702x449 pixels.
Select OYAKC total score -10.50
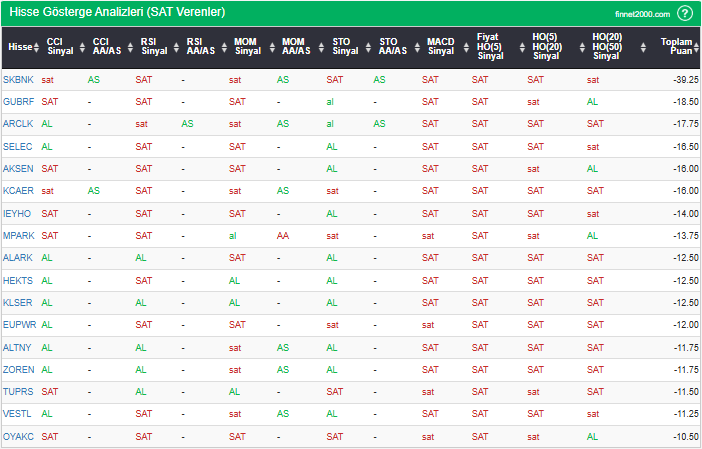point(686,436)
